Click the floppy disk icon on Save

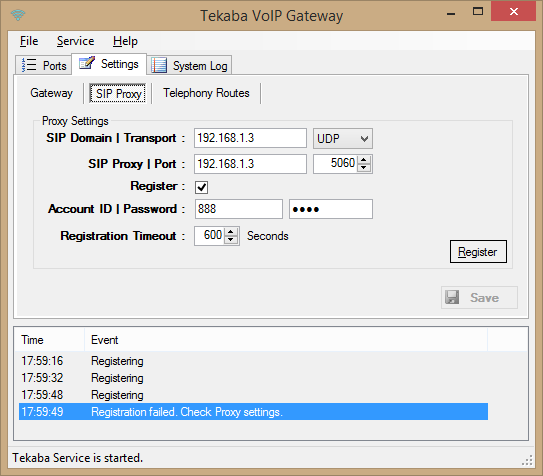coord(452,297)
